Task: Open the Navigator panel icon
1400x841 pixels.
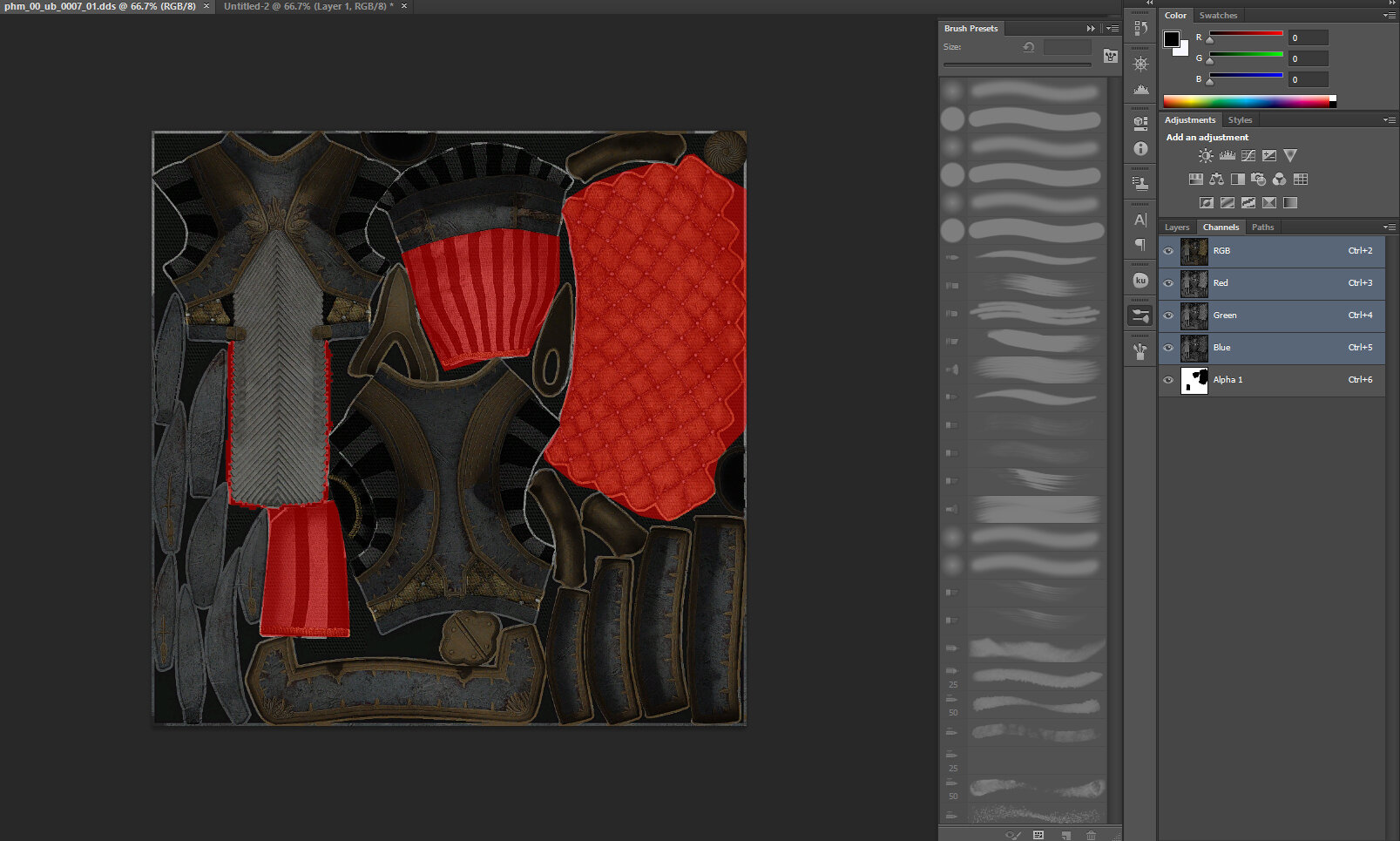Action: tap(1140, 64)
